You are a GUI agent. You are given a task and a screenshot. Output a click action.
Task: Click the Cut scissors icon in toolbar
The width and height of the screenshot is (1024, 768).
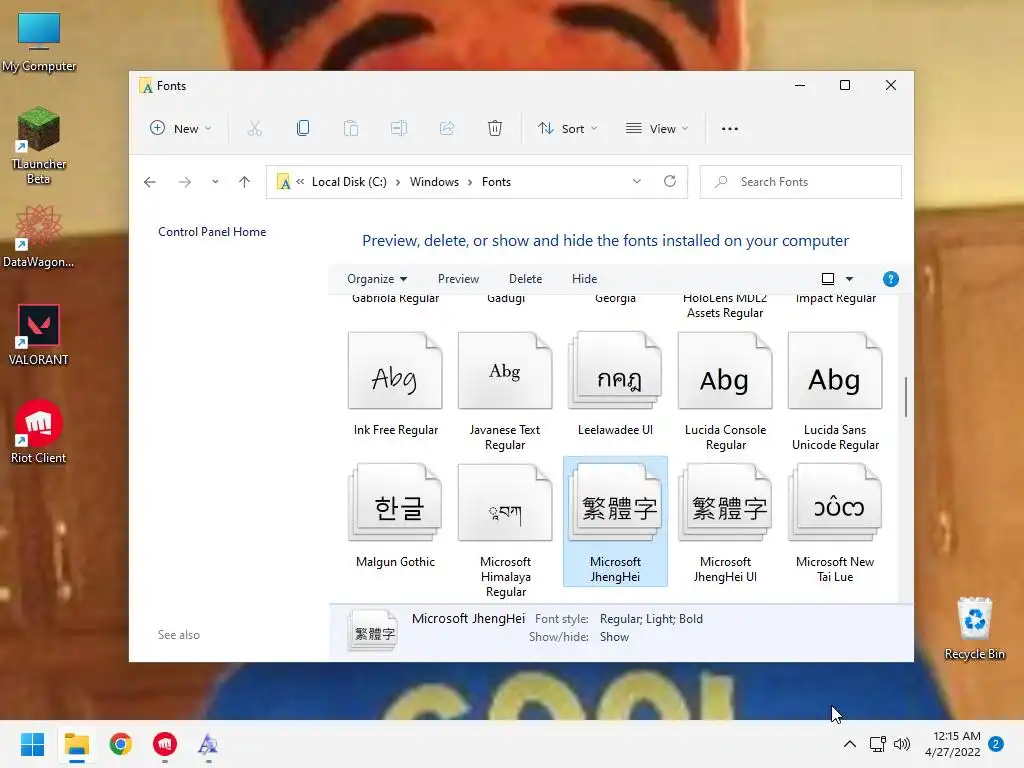255,129
